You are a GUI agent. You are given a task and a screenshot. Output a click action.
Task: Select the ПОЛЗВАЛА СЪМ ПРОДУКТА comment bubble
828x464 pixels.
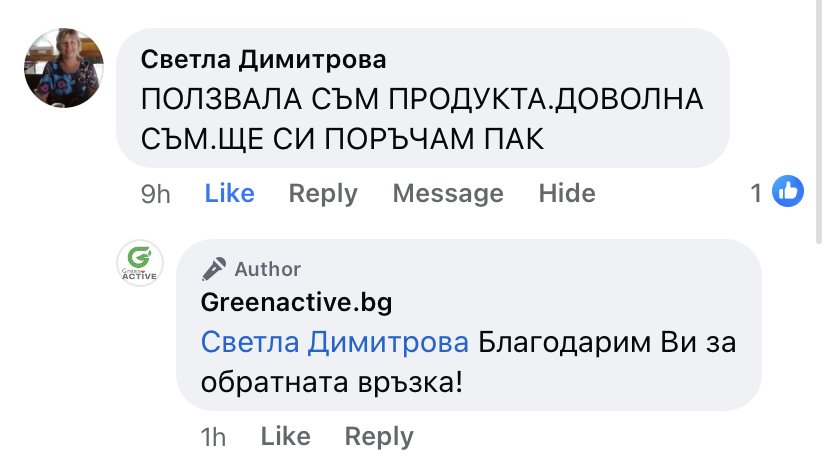pyautogui.click(x=423, y=98)
